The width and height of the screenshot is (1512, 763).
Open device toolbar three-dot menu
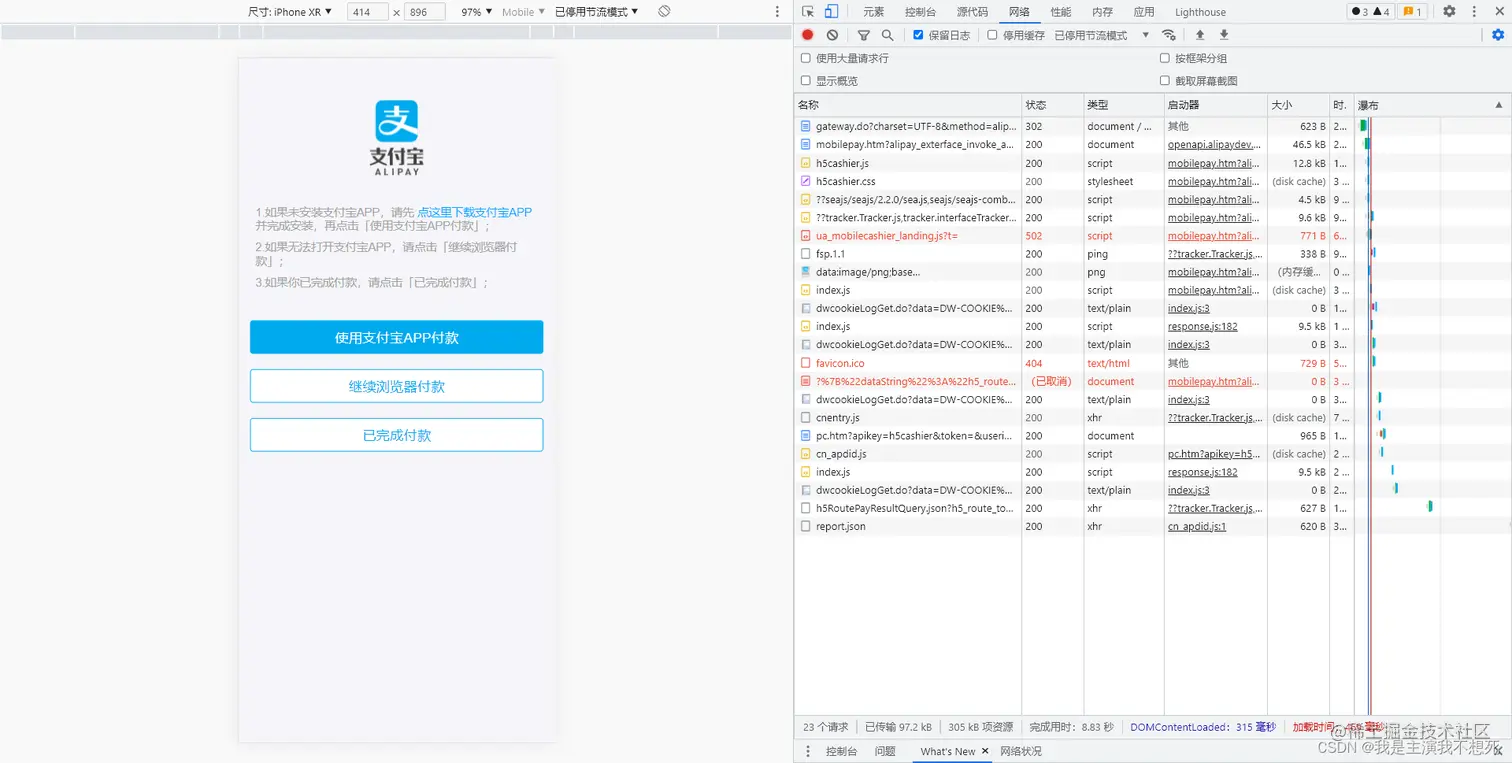click(778, 12)
